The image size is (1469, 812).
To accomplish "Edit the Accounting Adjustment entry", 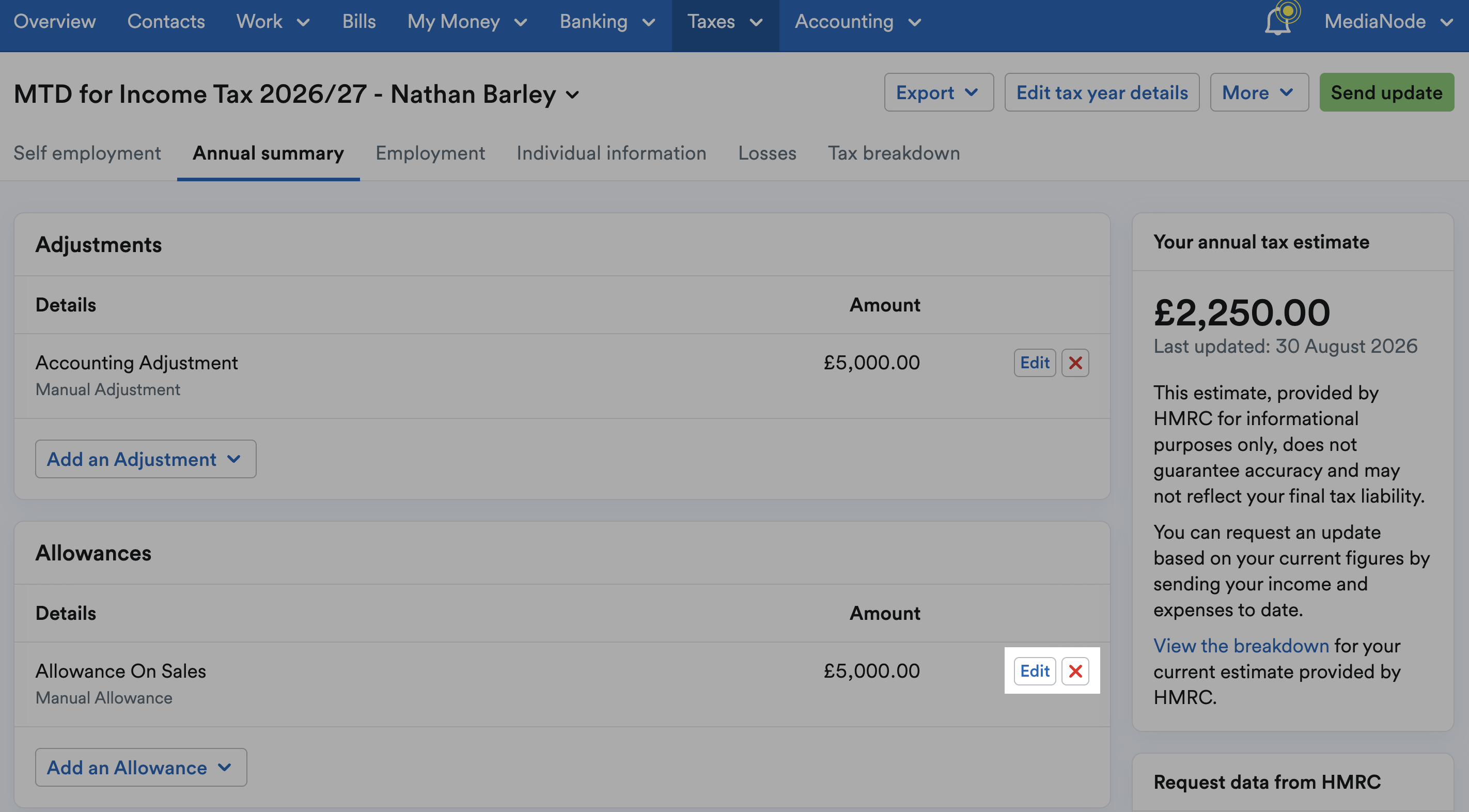I will click(1035, 363).
